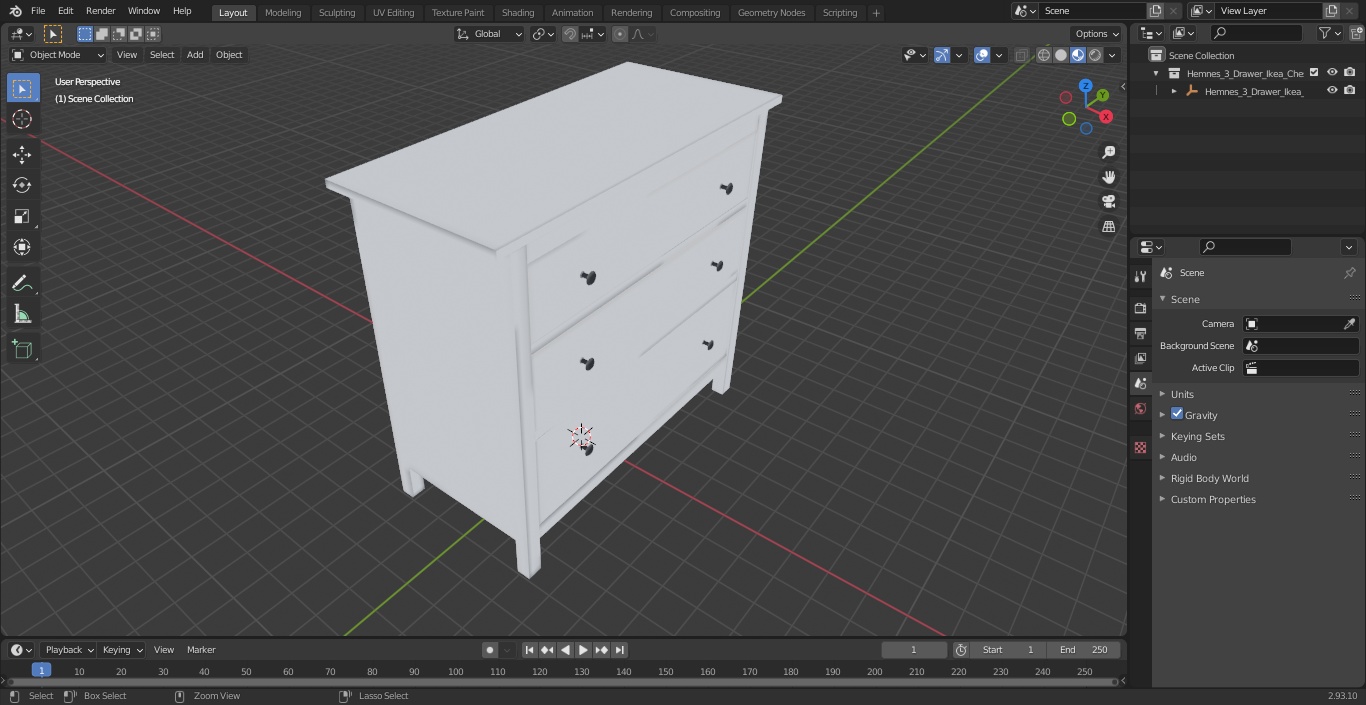Open the viewport Add menu
Screen dimensions: 1366x705
click(x=195, y=55)
